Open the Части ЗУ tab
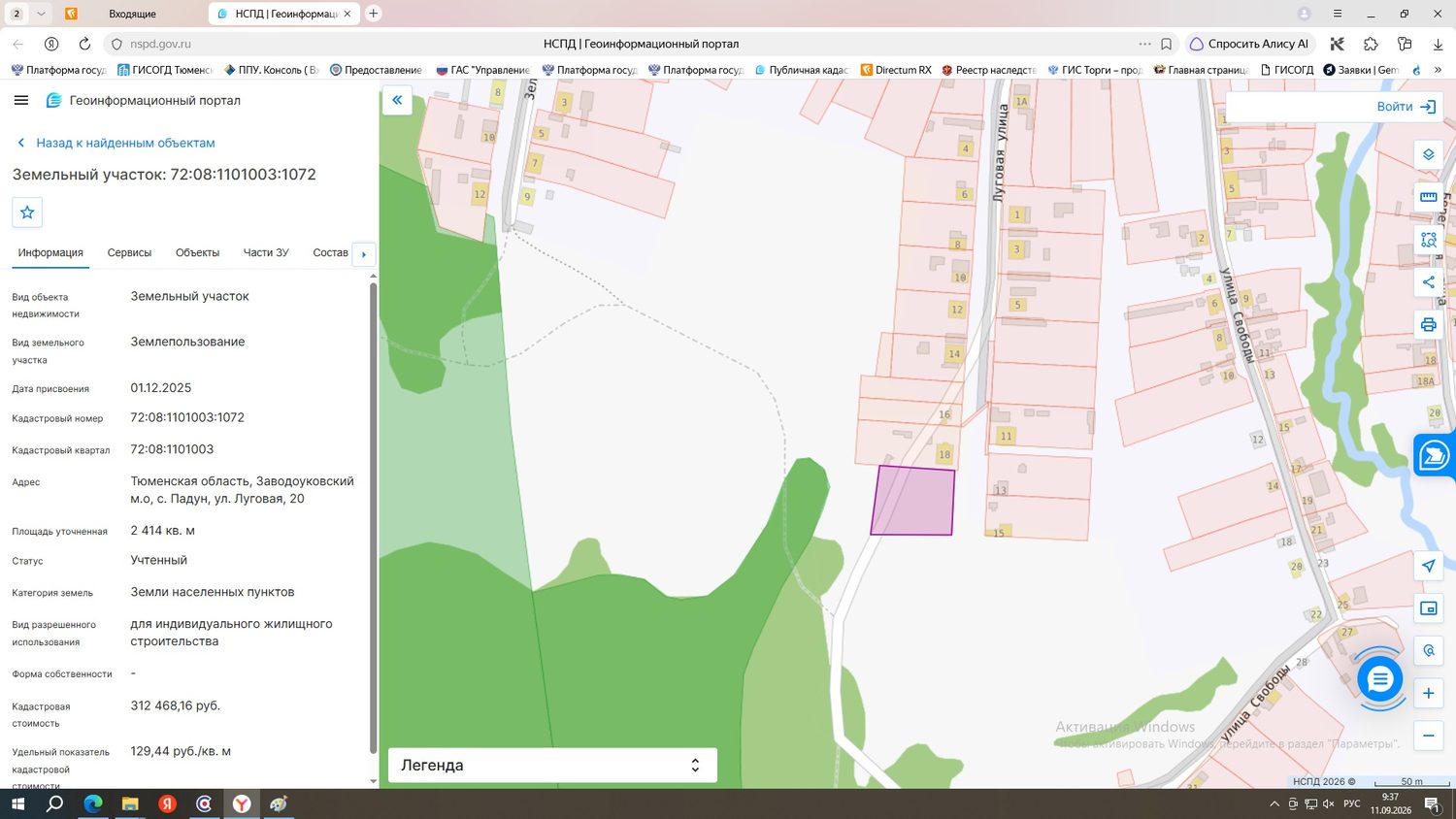Image resolution: width=1456 pixels, height=819 pixels. (266, 252)
